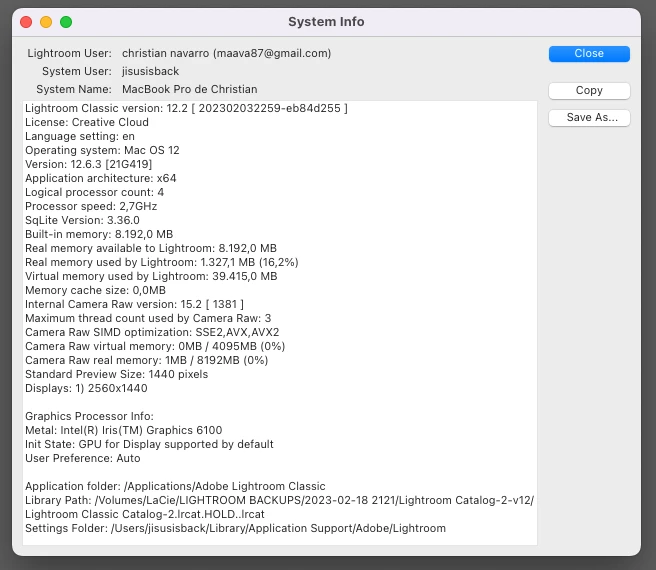This screenshot has height=570, width=656.
Task: Select Camera Raw virtual memory line
Action: pyautogui.click(x=155, y=347)
